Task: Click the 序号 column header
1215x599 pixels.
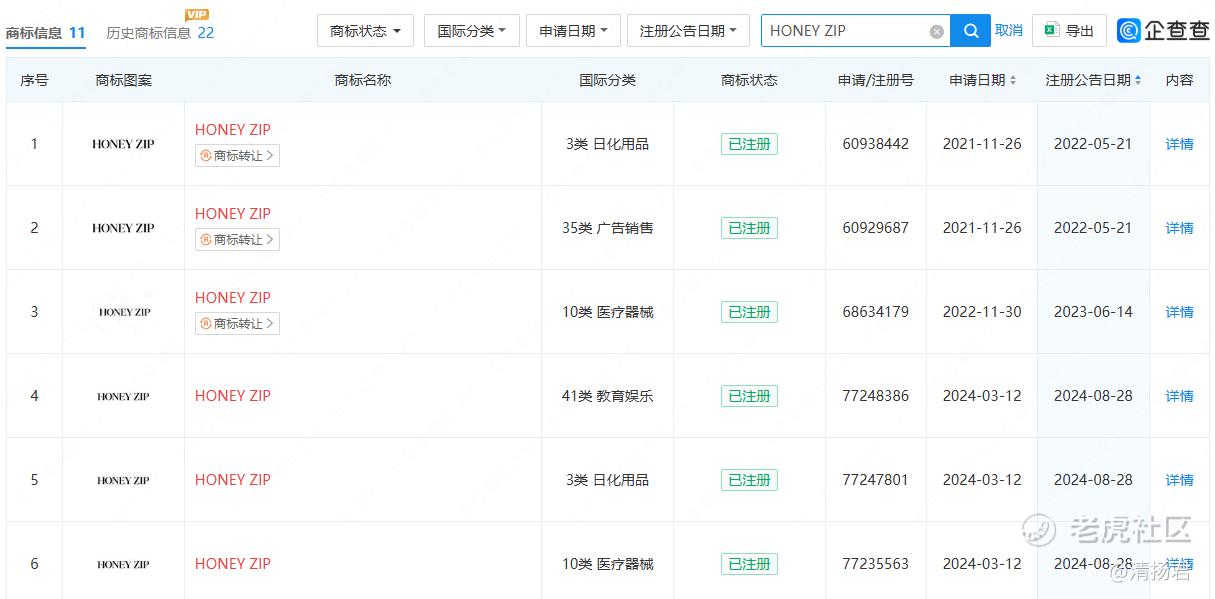Action: coord(34,80)
